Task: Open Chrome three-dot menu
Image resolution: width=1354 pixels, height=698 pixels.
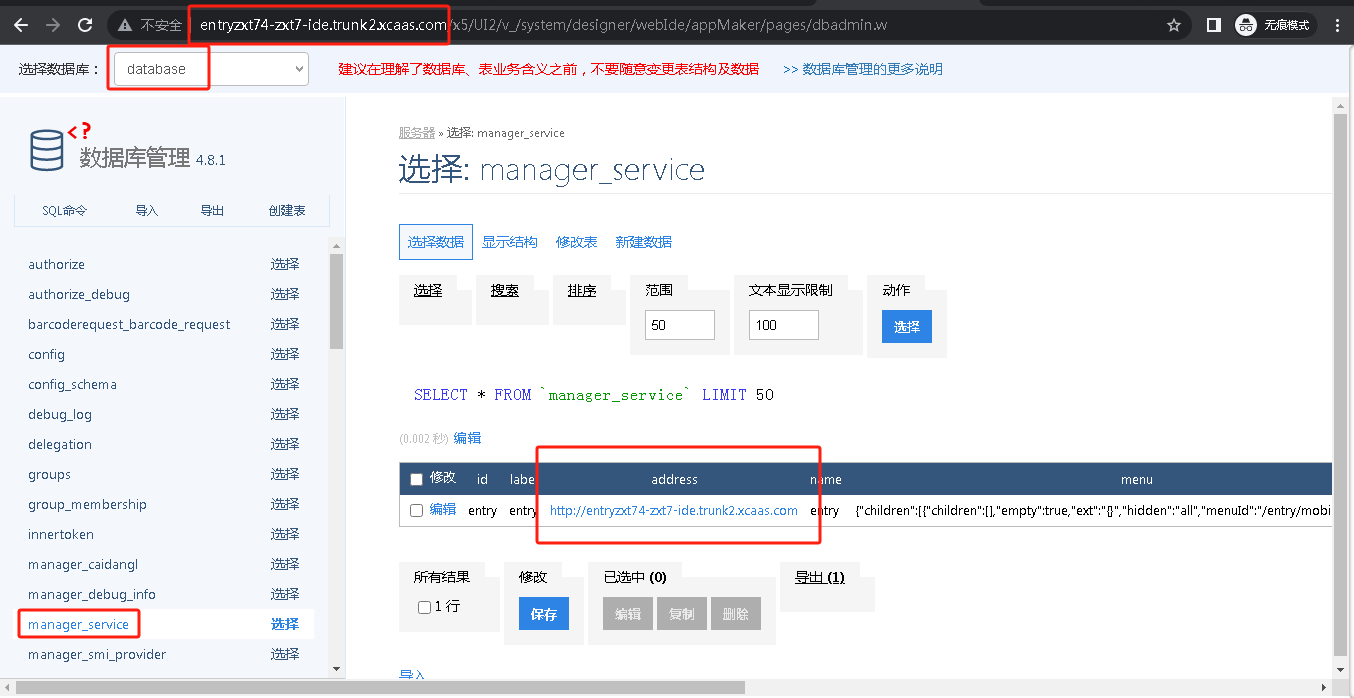Action: click(1337, 25)
